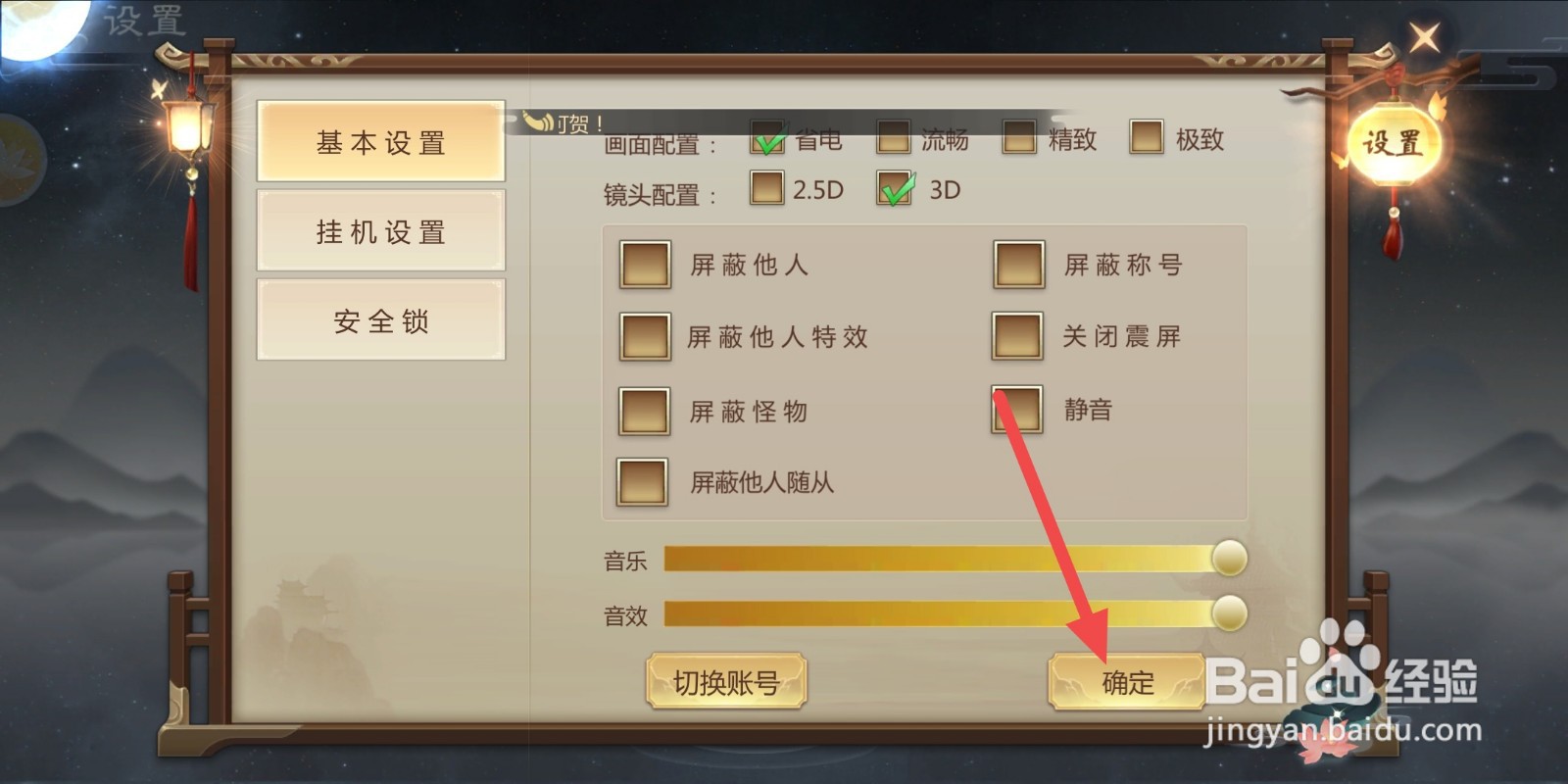
Task: Click the 切换账号 button
Action: point(726,682)
